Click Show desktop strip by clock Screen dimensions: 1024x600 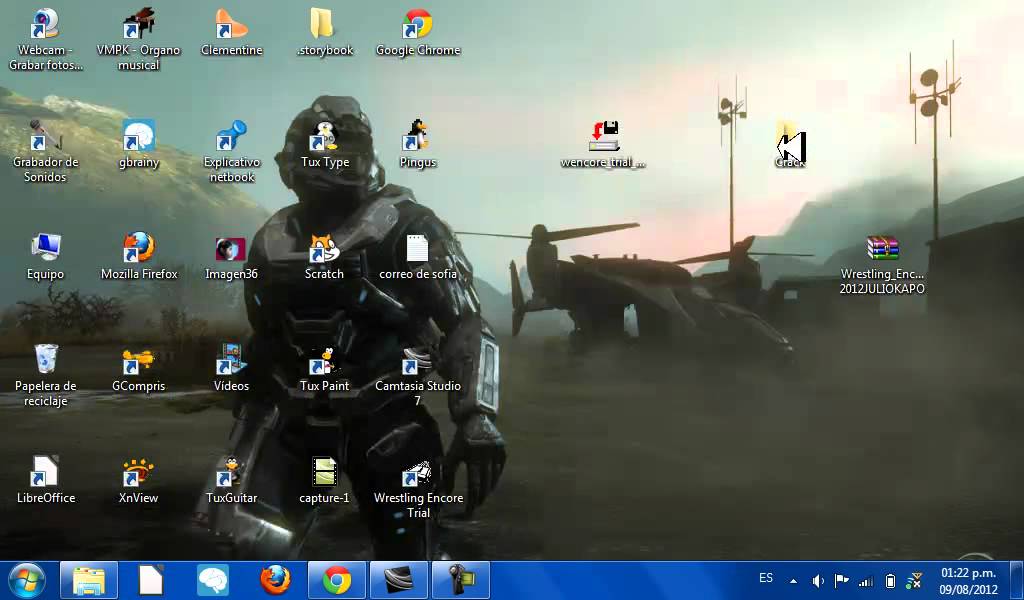point(1016,580)
